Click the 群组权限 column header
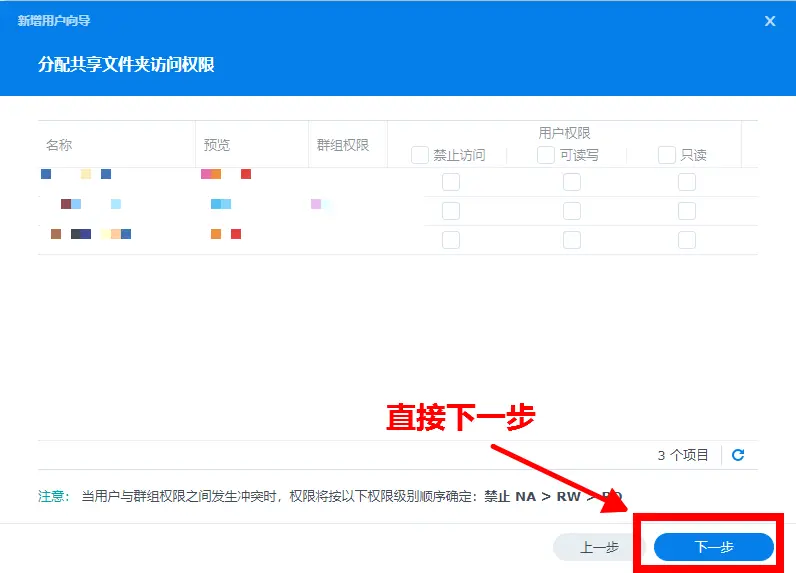Viewport: 796px width, 573px height. (x=343, y=145)
